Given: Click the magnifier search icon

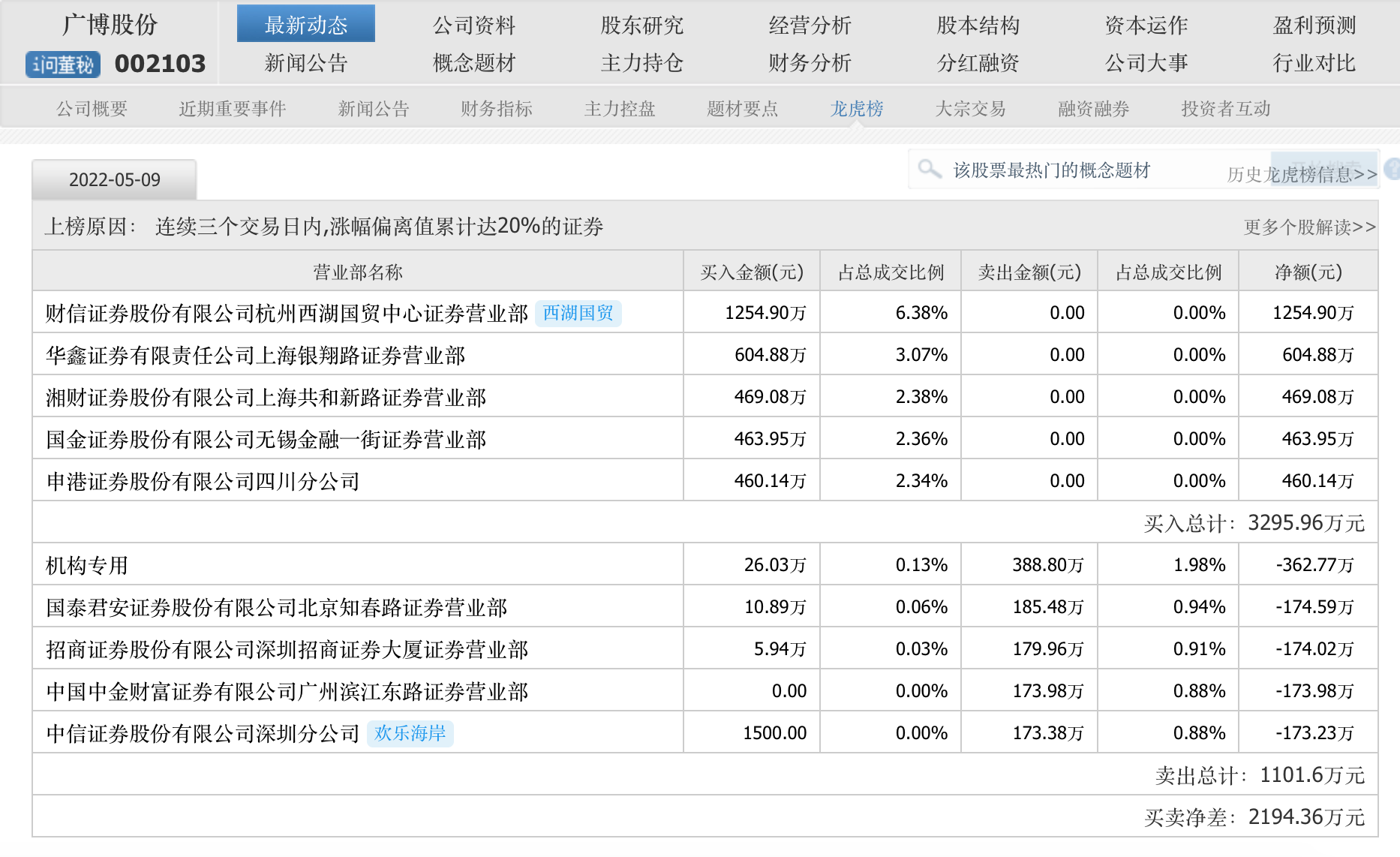Looking at the screenshot, I should [930, 169].
